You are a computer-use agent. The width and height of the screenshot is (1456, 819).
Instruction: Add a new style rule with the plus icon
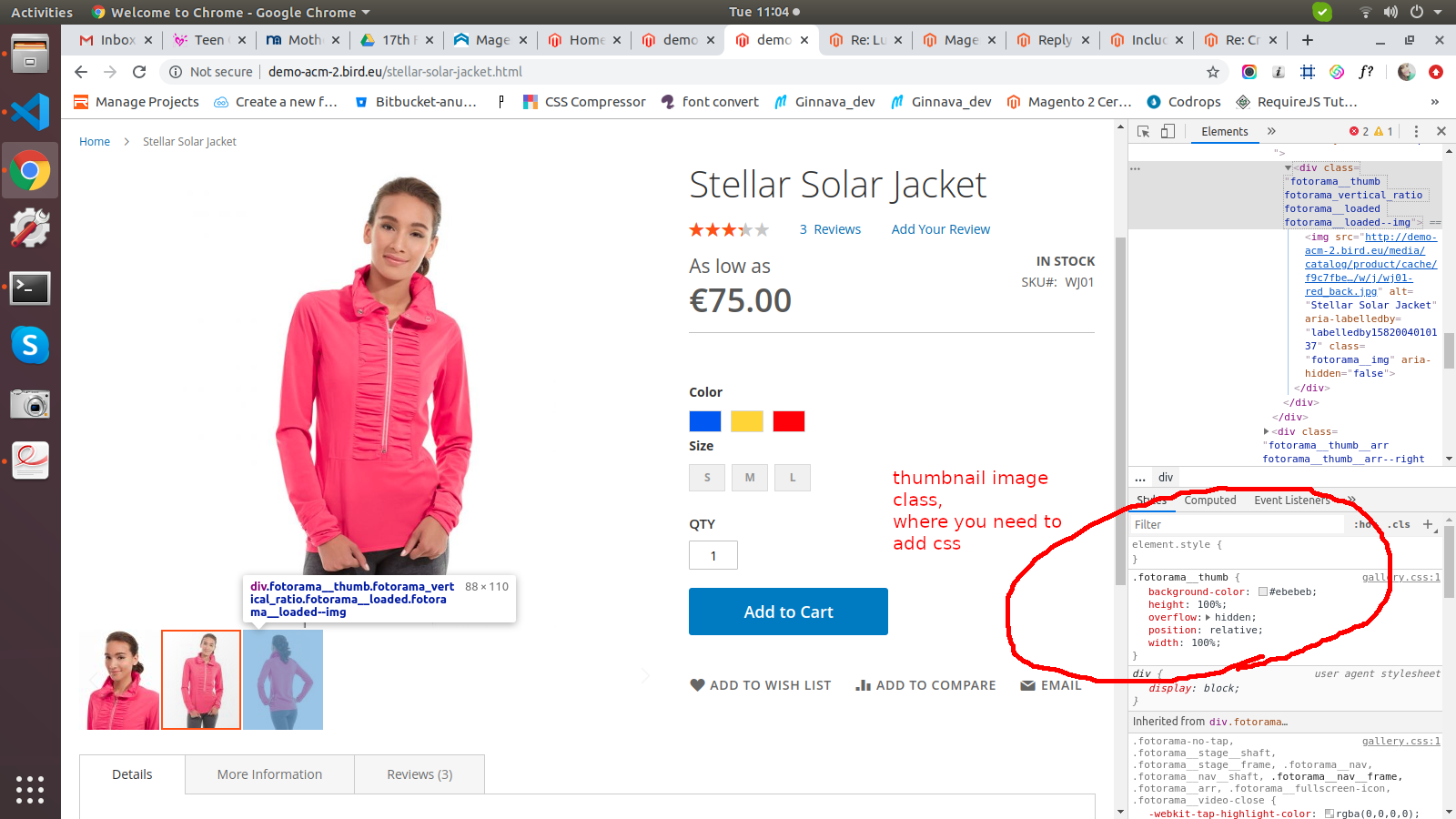pos(1427,525)
